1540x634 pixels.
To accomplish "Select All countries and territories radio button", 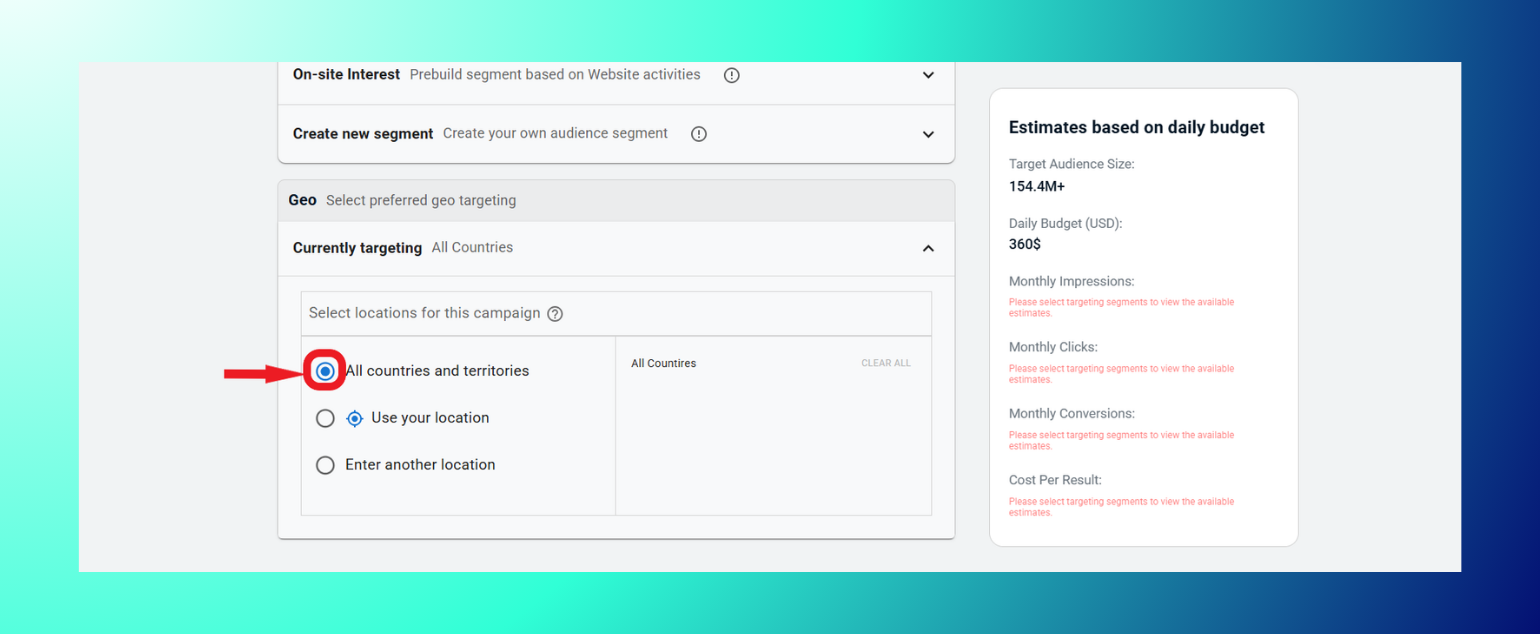I will tap(325, 371).
